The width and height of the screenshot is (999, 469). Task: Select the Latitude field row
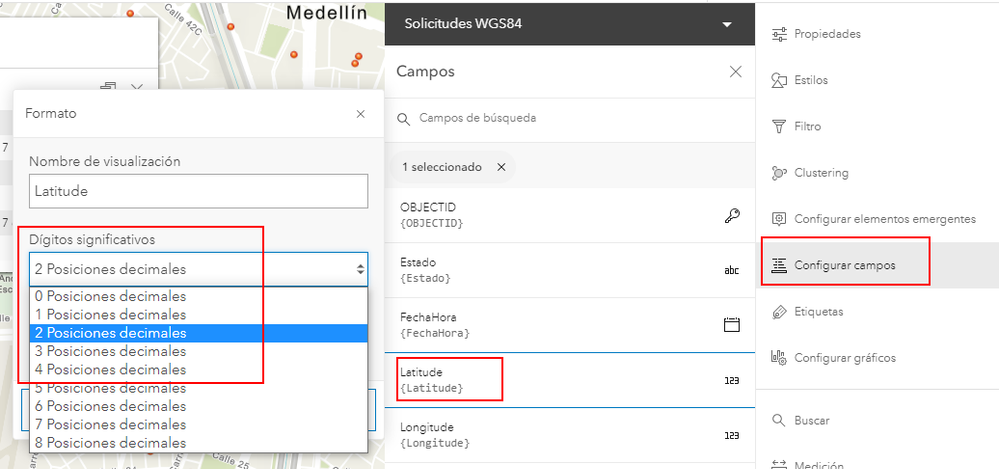tap(570, 380)
